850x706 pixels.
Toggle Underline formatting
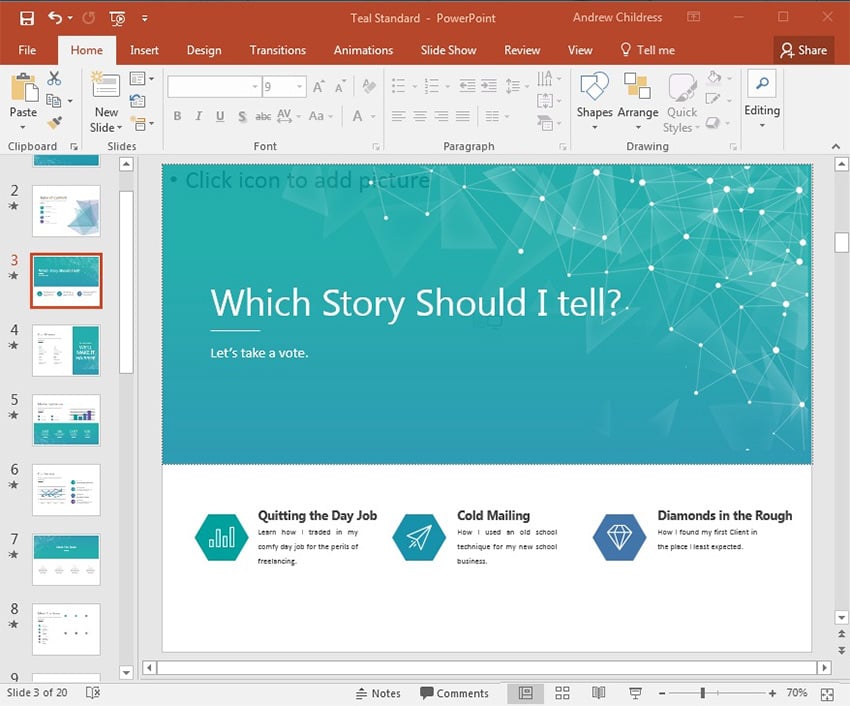pos(221,117)
